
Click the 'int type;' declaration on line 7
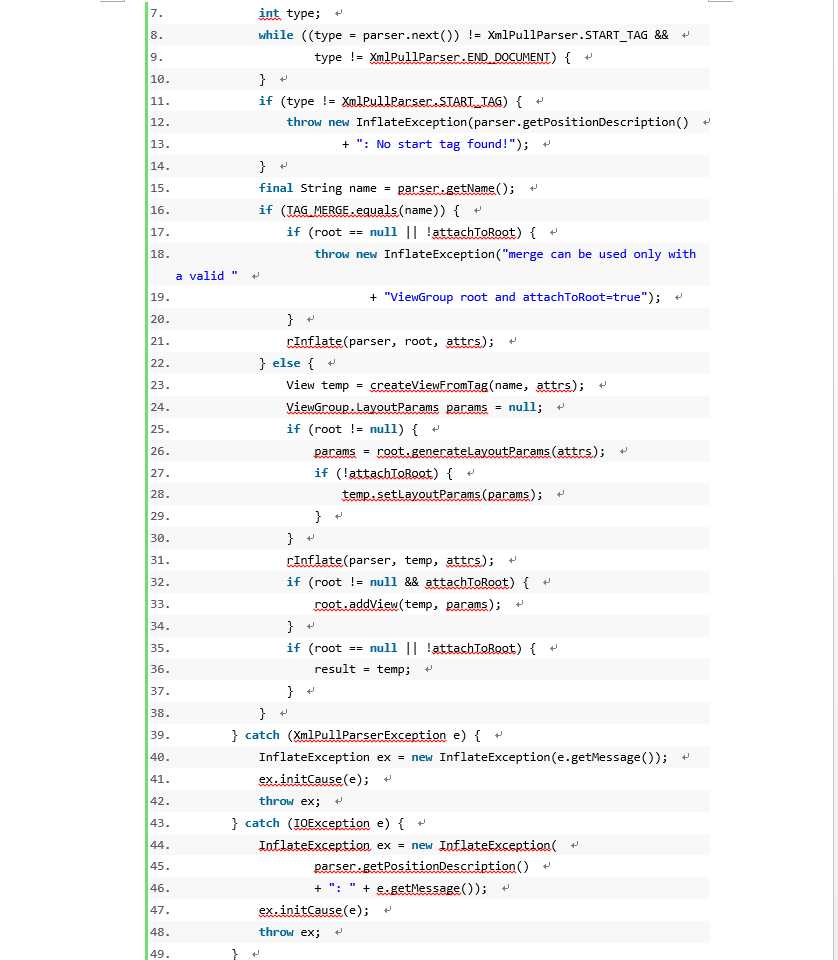coord(289,13)
